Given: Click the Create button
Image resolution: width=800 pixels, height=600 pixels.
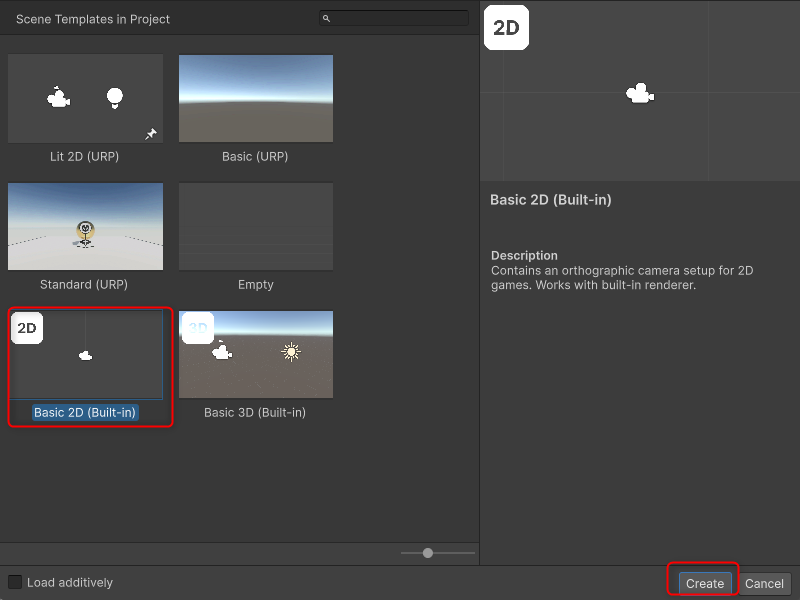Looking at the screenshot, I should tap(705, 583).
